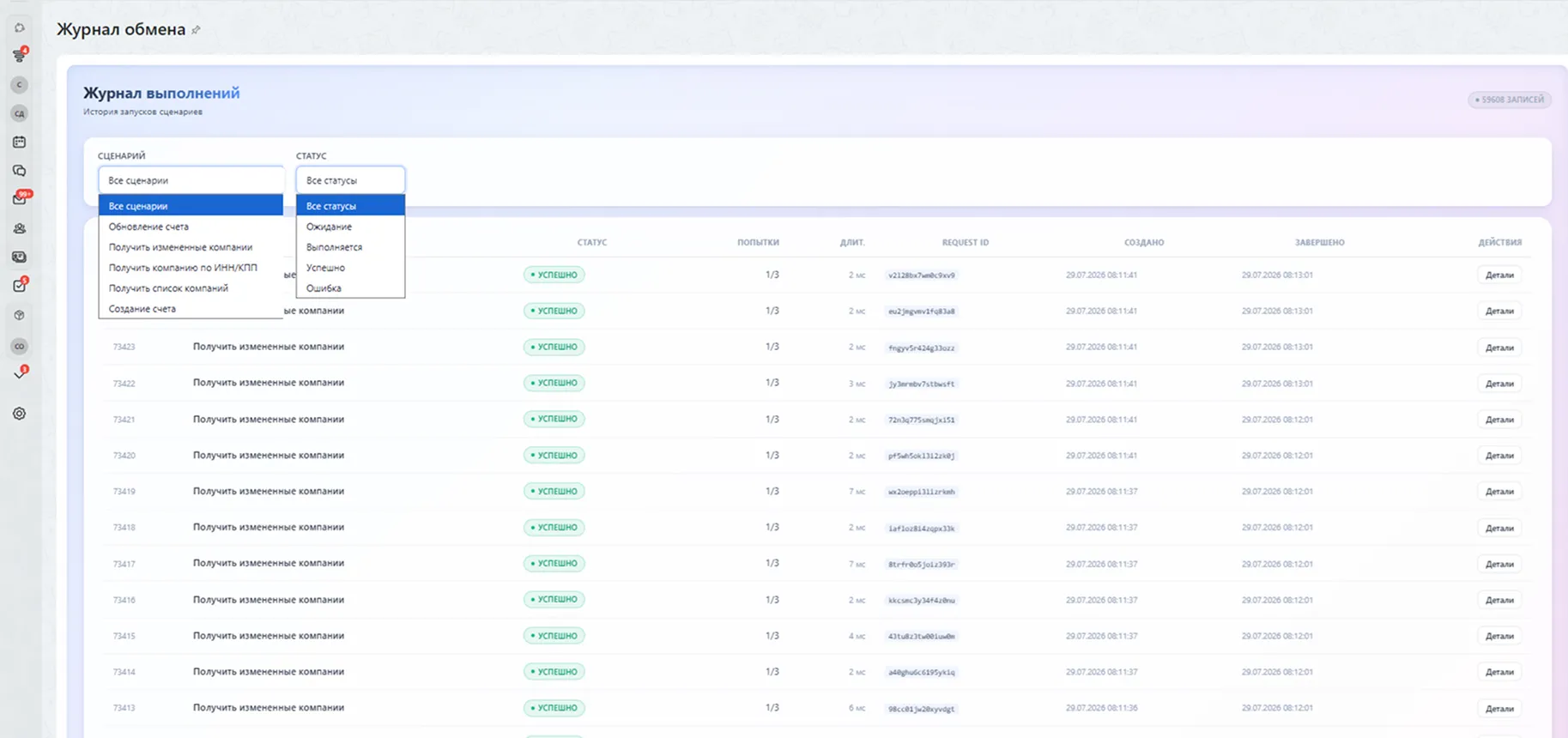Click row ID 73419
Viewport: 1568px width, 738px height.
[124, 492]
